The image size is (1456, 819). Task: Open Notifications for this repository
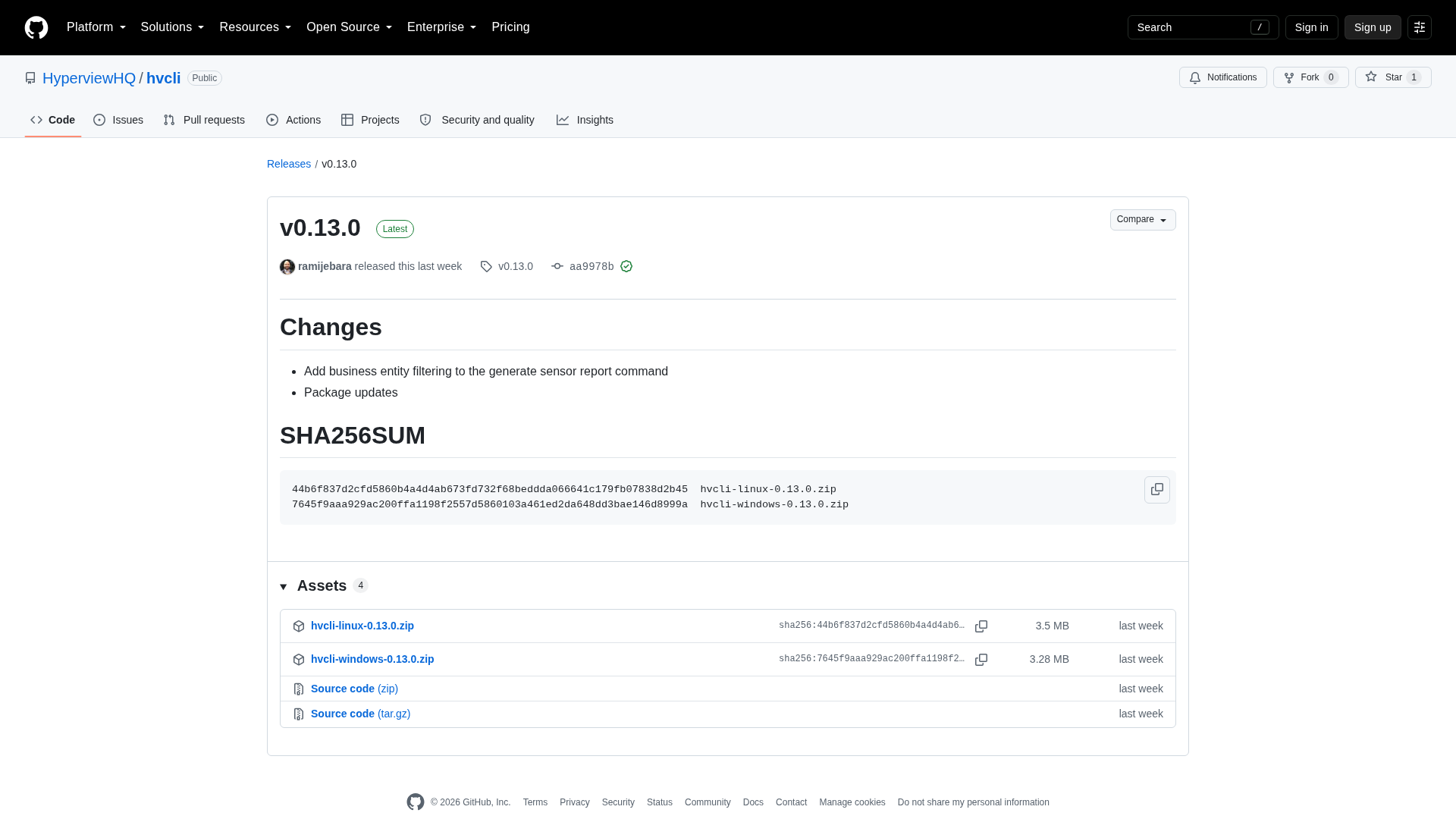(x=1222, y=77)
